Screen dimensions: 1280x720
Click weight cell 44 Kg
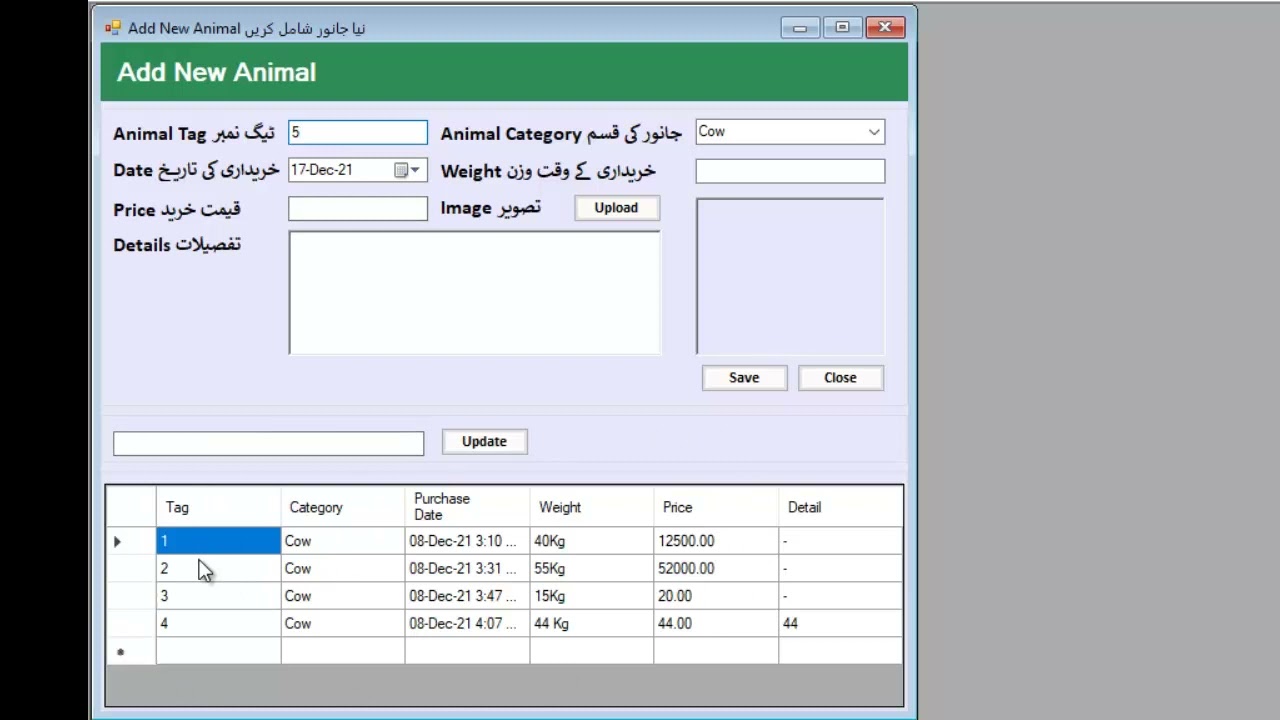tap(591, 623)
